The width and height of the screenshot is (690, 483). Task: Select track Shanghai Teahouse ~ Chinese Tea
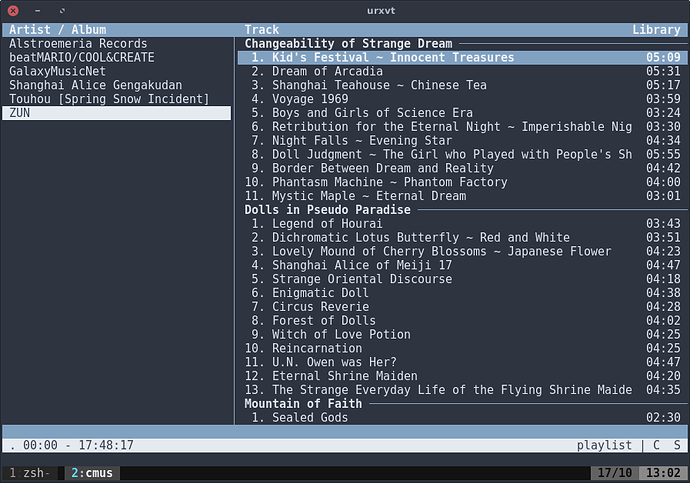(x=462, y=85)
